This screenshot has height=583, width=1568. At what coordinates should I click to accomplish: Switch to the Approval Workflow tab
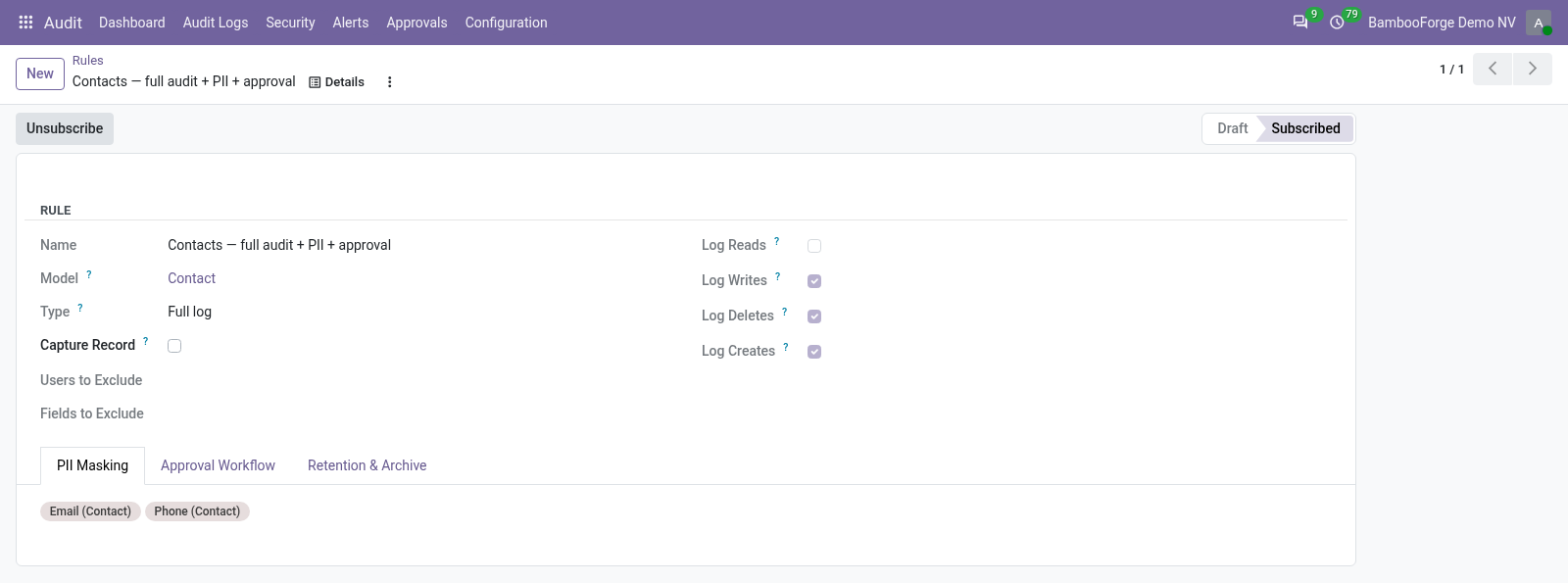pyautogui.click(x=218, y=465)
